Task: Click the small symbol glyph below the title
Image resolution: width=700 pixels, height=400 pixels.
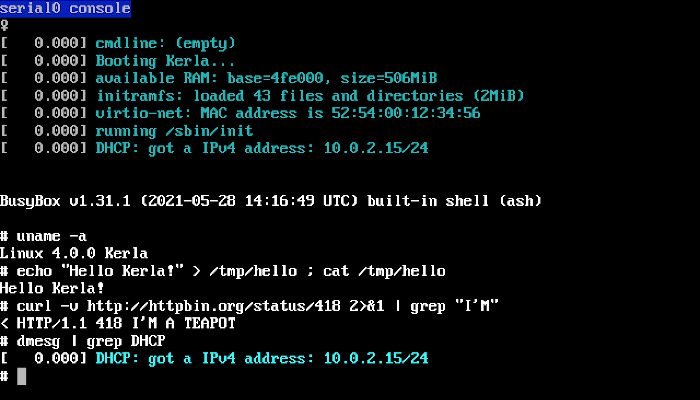Action: coord(4,25)
